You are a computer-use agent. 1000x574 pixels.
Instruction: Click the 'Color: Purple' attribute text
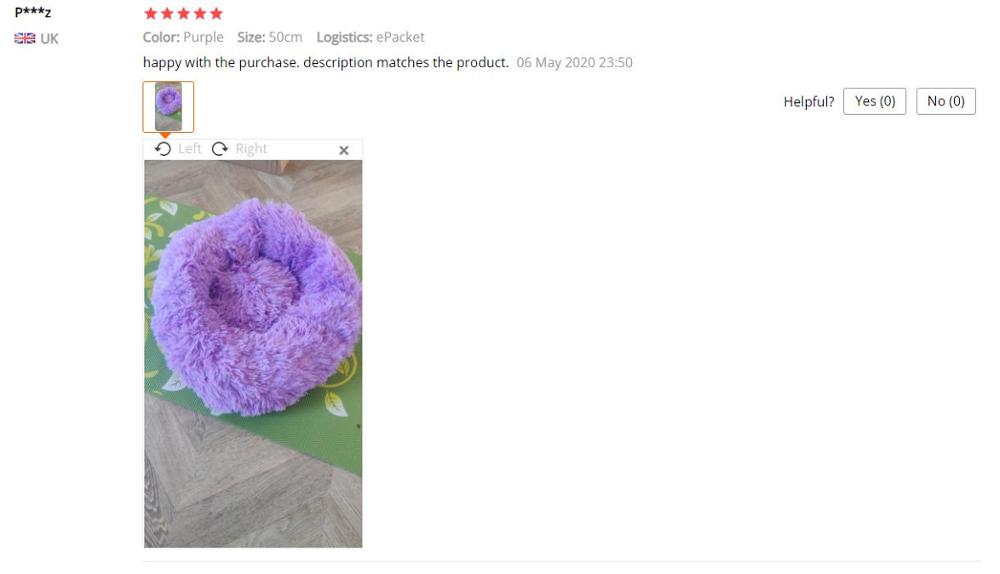coord(183,38)
